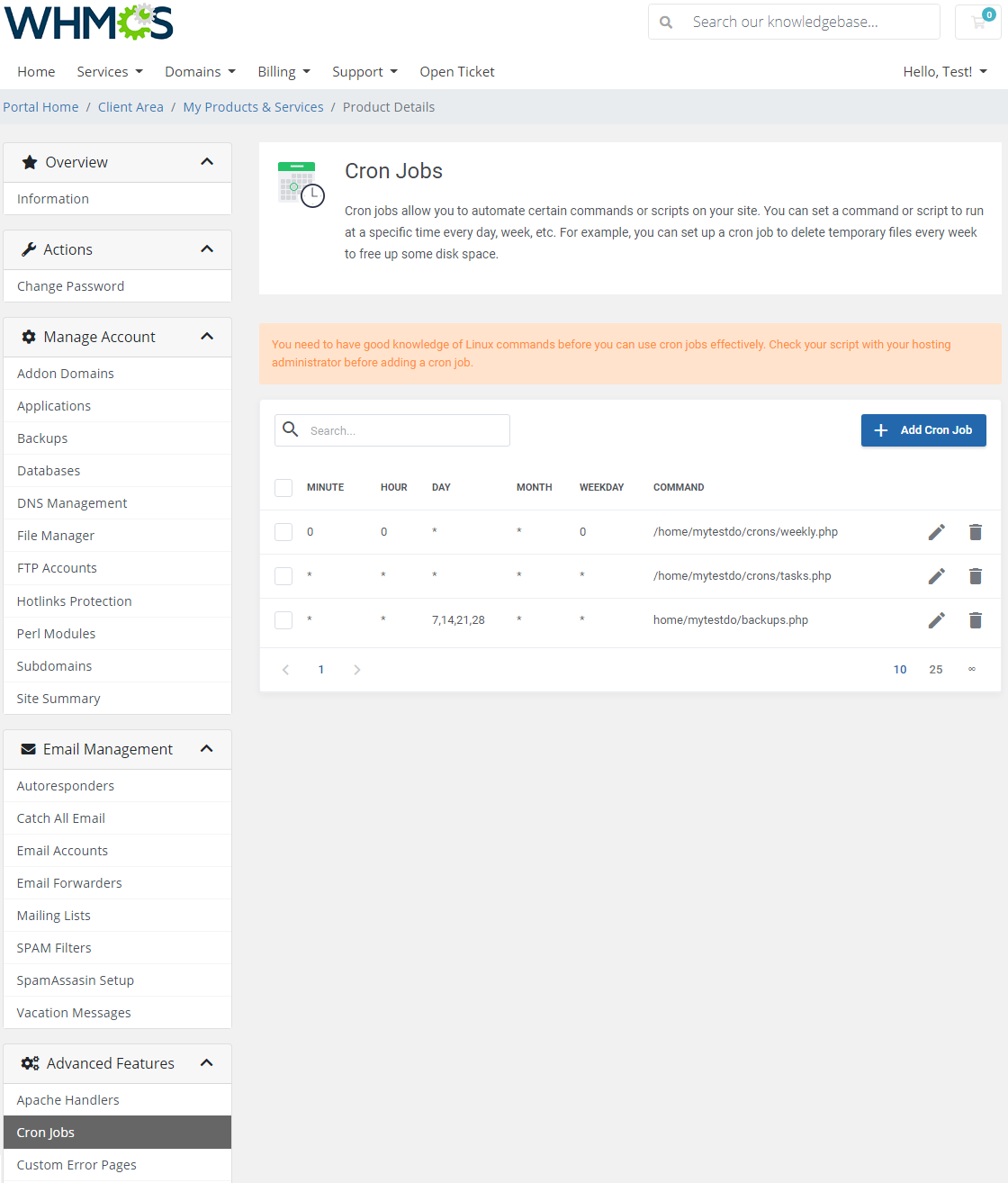This screenshot has width=1008, height=1183.
Task: Open Apache Handlers in sidebar
Action: click(117, 1100)
